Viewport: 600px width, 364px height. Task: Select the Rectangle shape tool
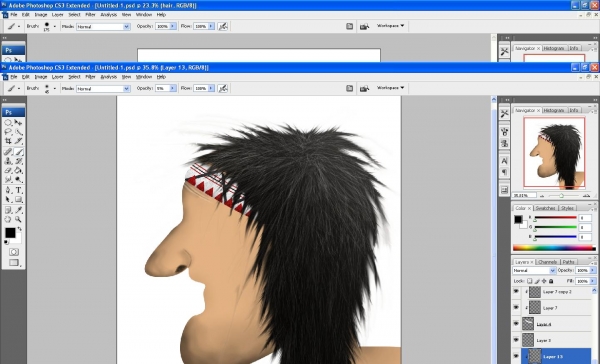(18, 199)
